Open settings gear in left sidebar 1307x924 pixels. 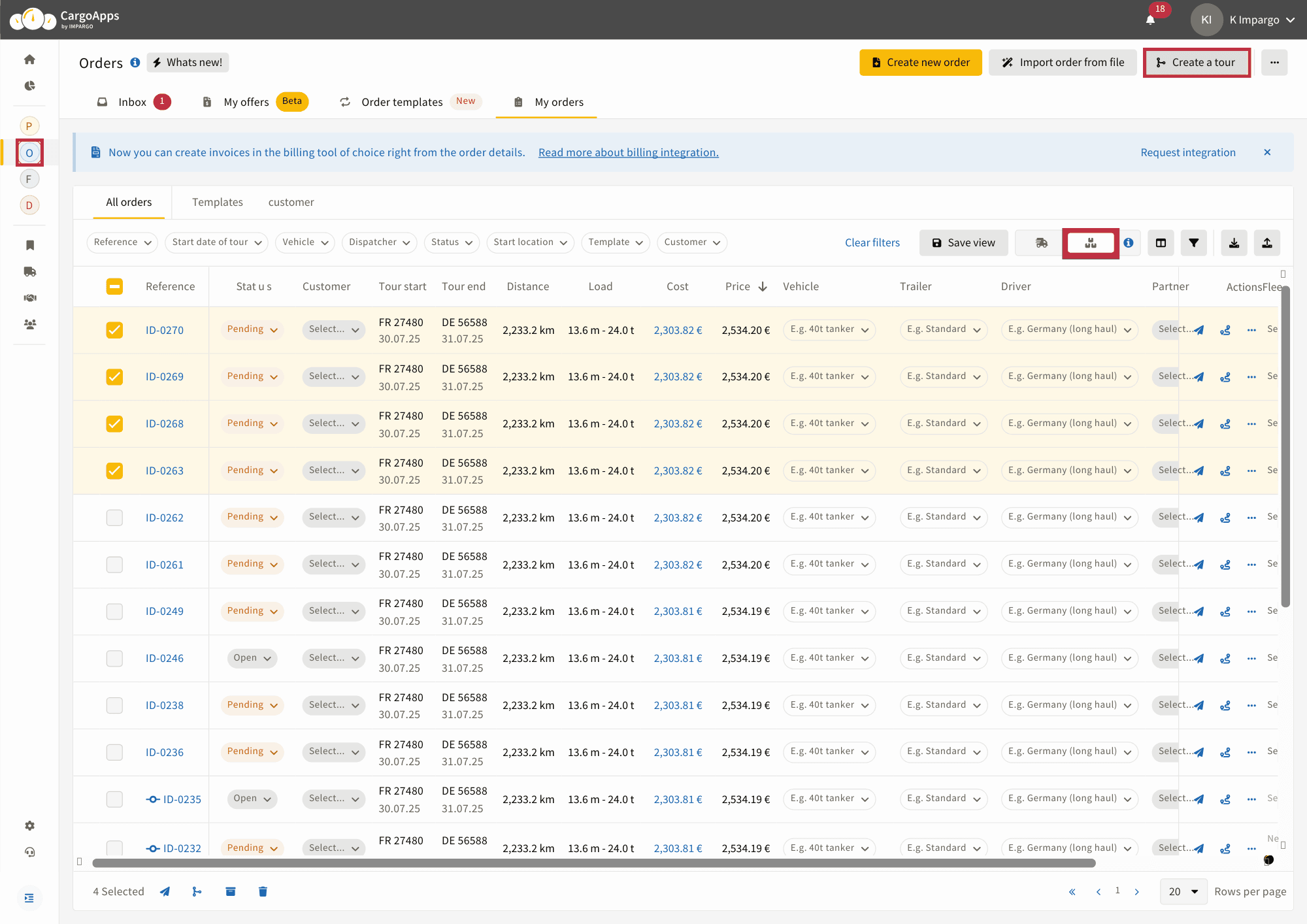[x=29, y=825]
